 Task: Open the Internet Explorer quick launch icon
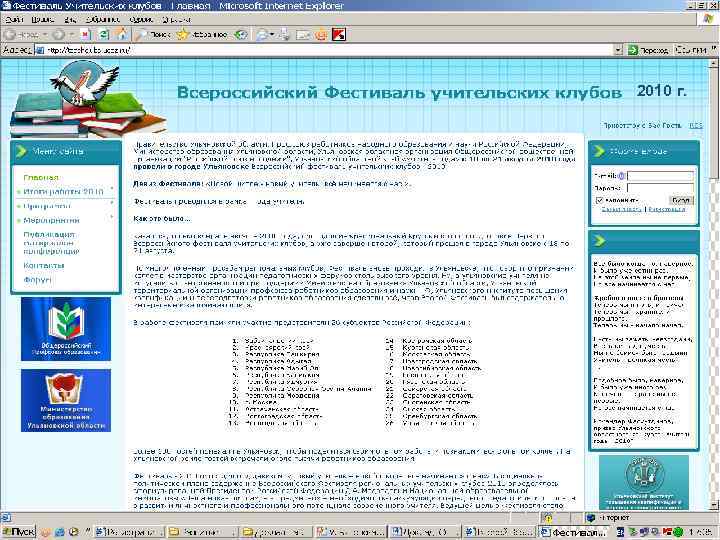tap(59, 532)
